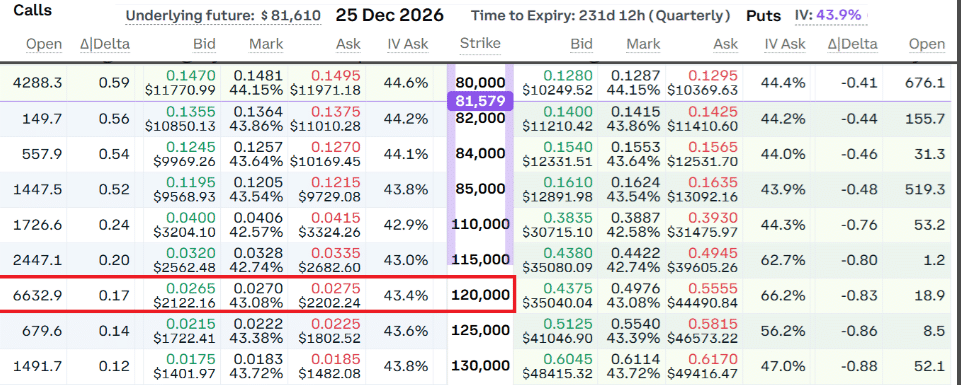Click the Puts Bid column header
The image size is (961, 385).
click(582, 44)
